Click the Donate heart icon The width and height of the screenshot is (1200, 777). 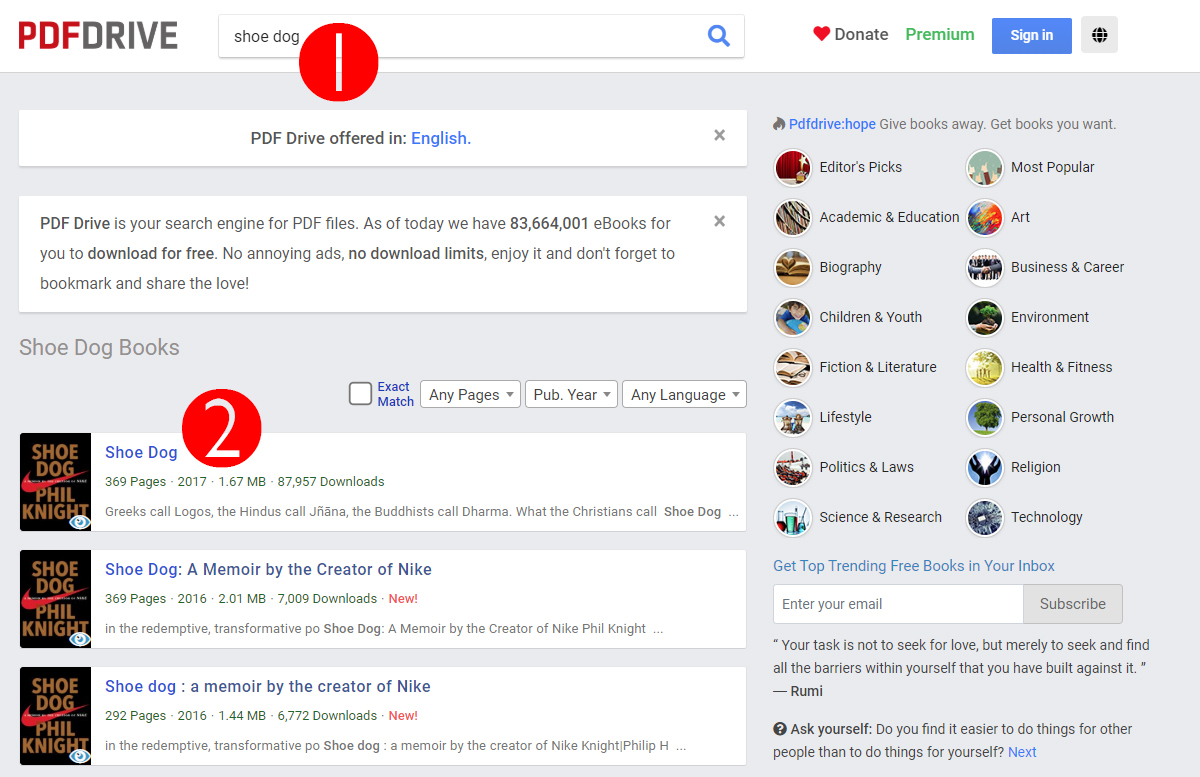point(822,34)
